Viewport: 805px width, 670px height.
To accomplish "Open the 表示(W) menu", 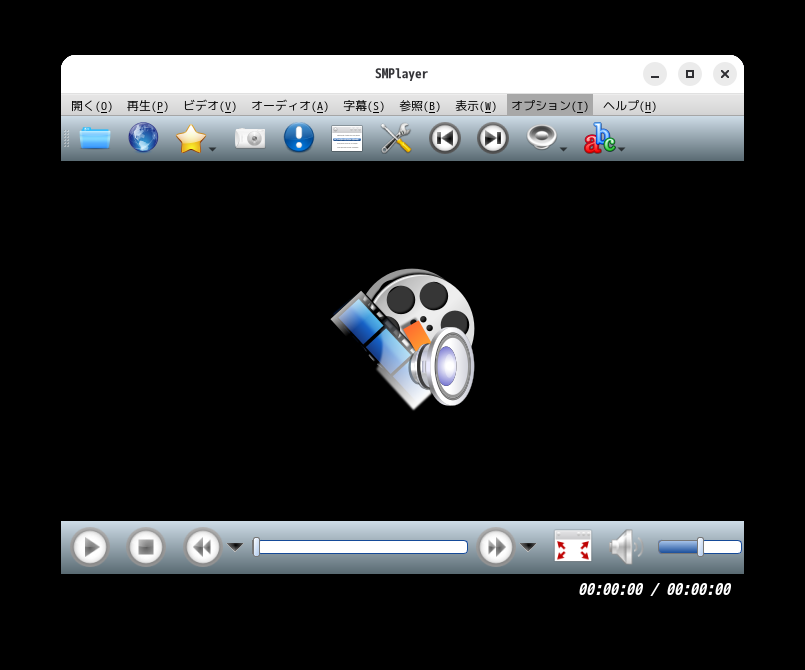I will 475,106.
